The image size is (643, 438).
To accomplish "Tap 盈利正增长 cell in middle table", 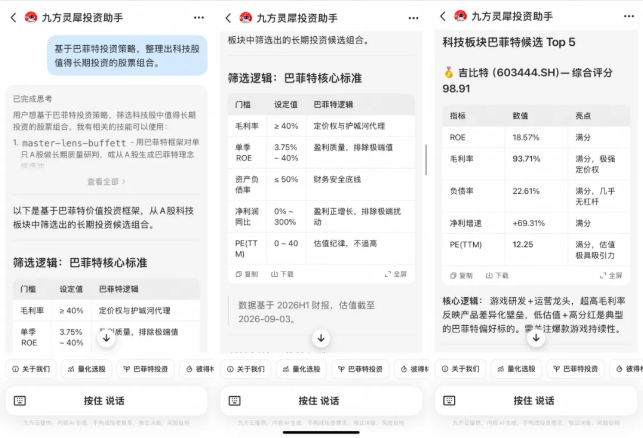I will tap(360, 217).
